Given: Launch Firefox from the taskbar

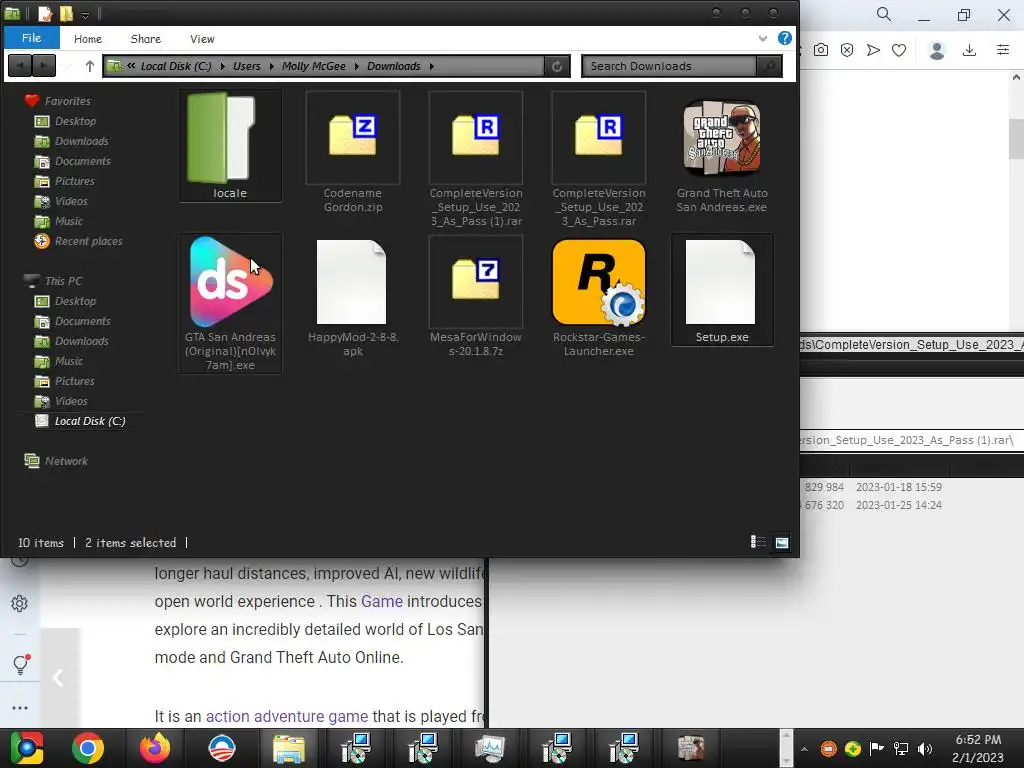Looking at the screenshot, I should pos(155,748).
